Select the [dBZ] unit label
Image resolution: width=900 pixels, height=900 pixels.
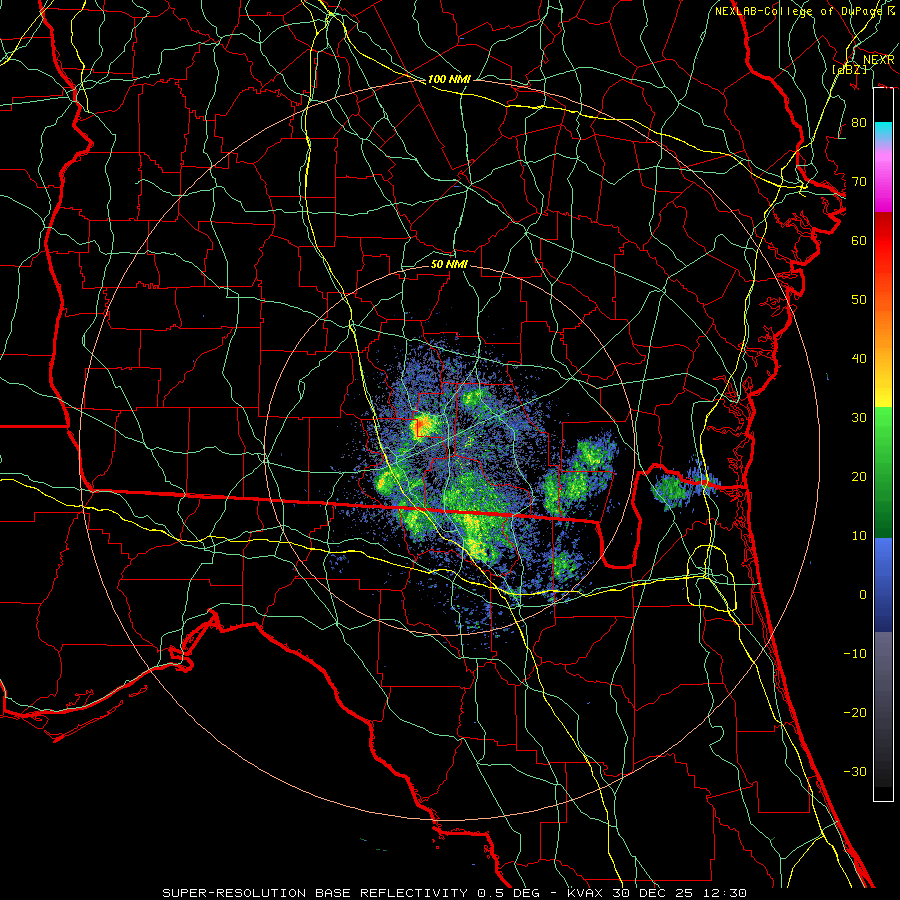tap(849, 69)
